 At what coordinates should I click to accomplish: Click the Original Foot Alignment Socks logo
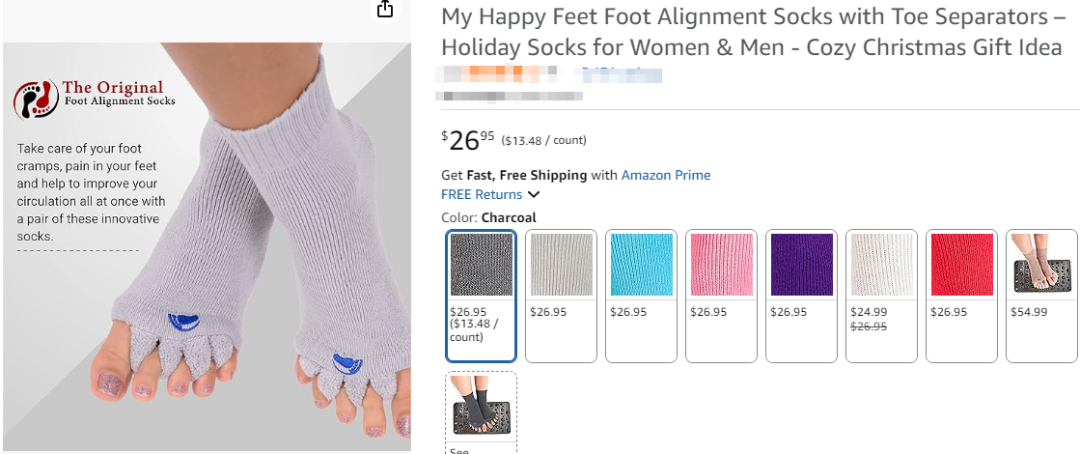(95, 97)
